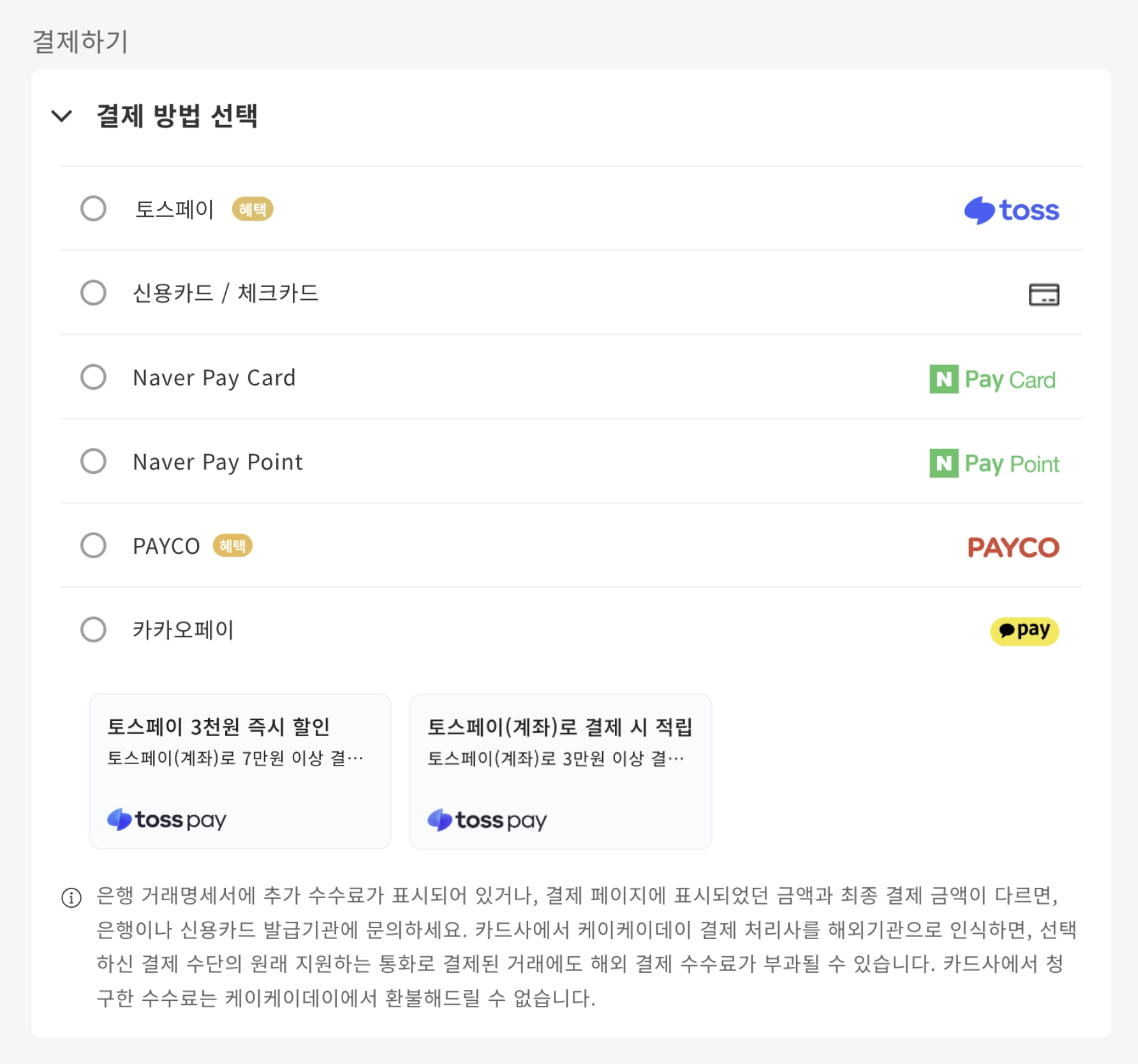This screenshot has height=1064, width=1138.
Task: Click the Naver Pay Point logo
Action: coord(994,464)
